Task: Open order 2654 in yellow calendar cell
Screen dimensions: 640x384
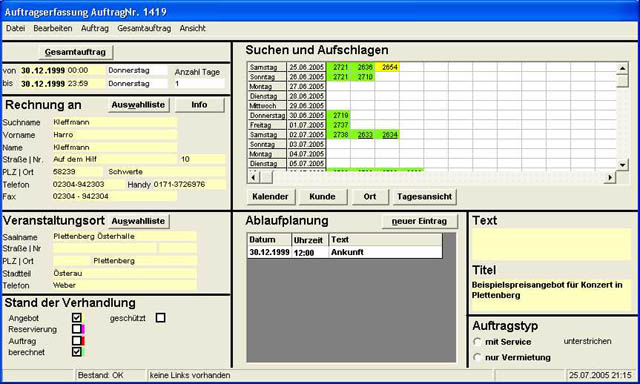Action: tap(387, 67)
